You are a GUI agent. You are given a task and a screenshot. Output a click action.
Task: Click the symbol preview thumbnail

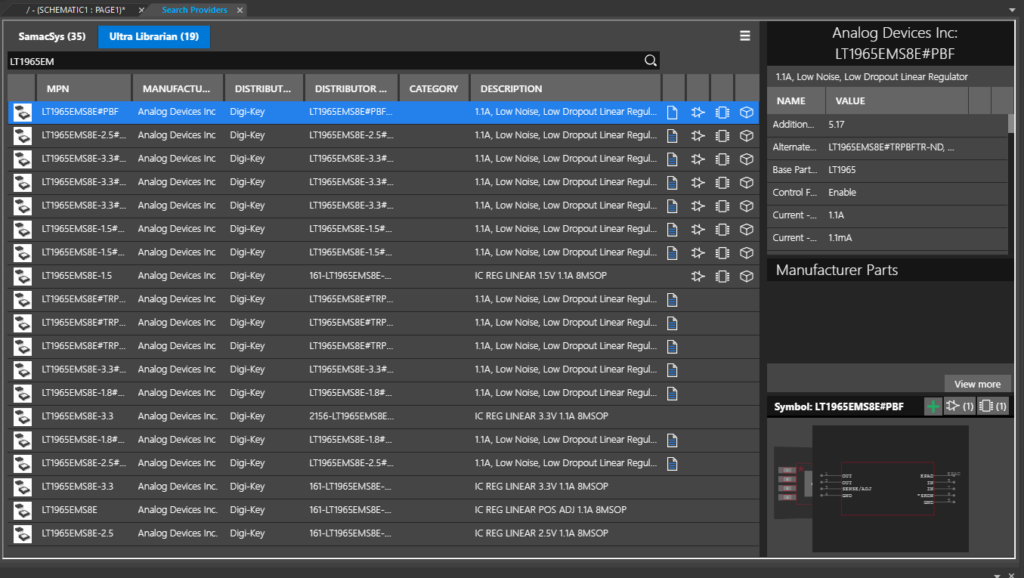pos(890,489)
